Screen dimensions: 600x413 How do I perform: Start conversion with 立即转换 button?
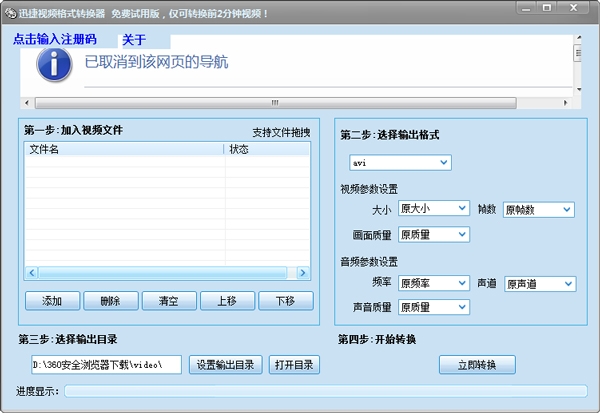click(x=476, y=364)
